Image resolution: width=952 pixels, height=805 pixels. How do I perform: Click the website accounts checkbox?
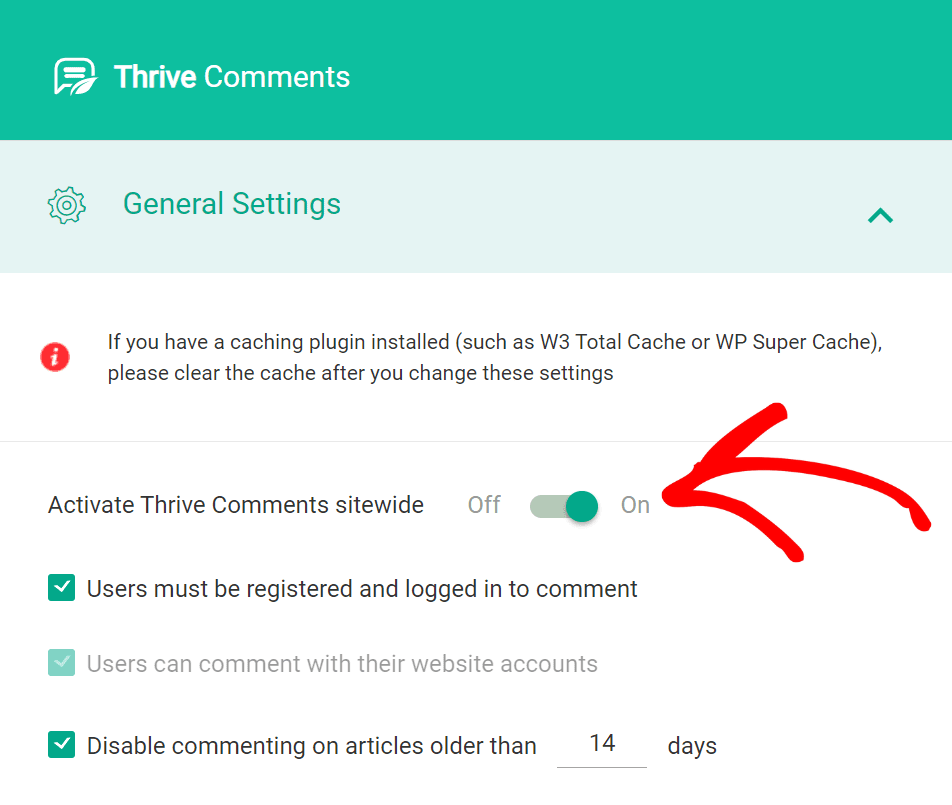click(62, 663)
